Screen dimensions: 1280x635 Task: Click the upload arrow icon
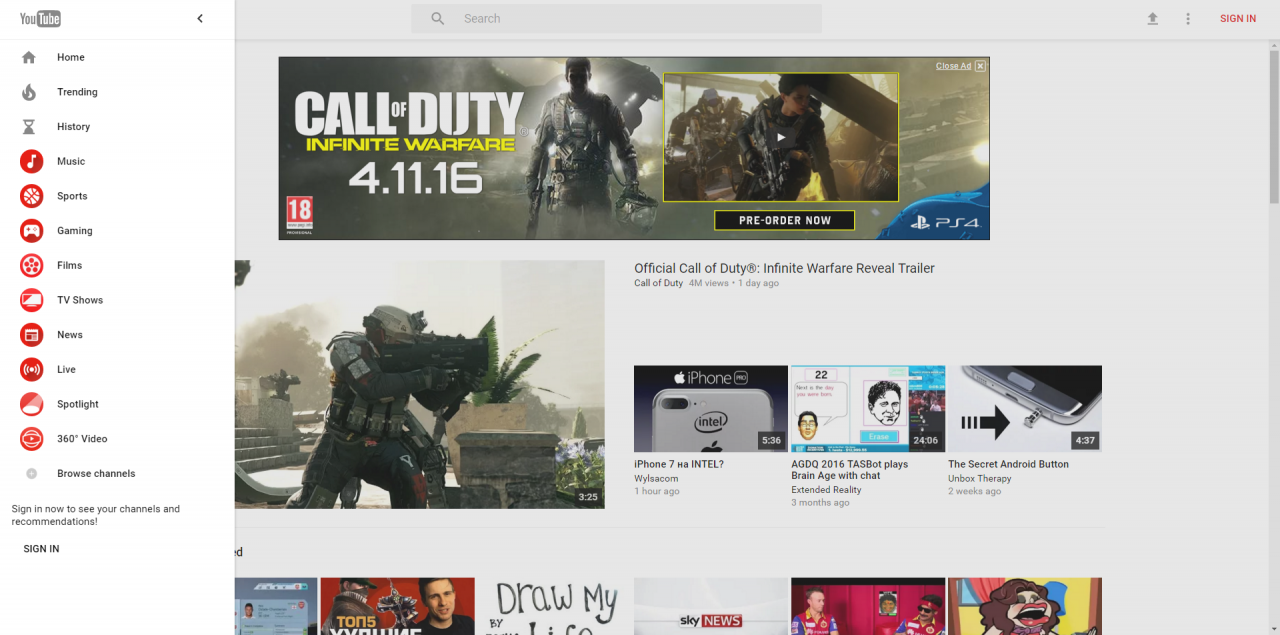1152,19
